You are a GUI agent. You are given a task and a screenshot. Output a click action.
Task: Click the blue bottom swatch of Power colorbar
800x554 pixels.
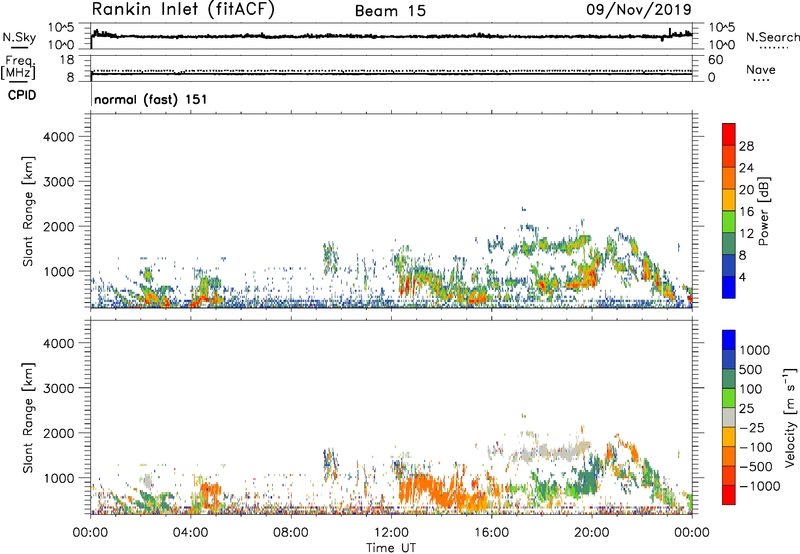[729, 287]
